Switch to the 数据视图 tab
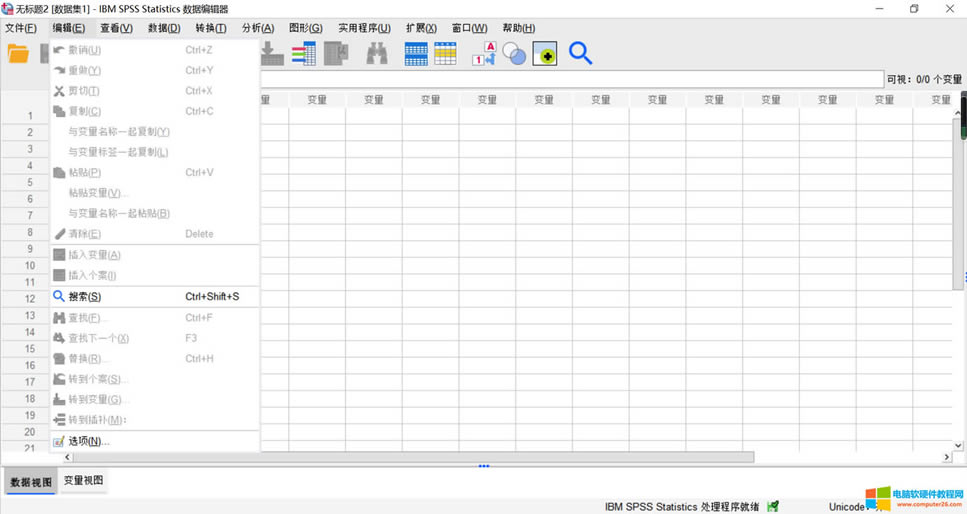Viewport: 967px width, 514px height. click(30, 481)
